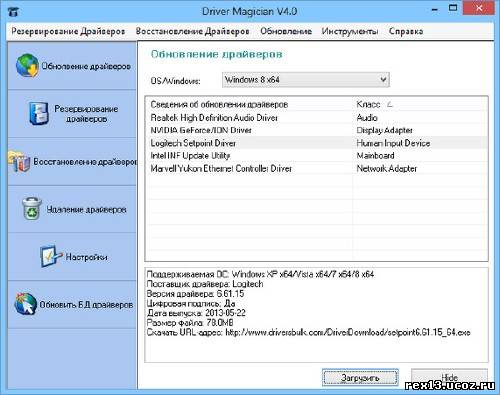Open the Обновление menu
This screenshot has width=500, height=395.
pos(286,31)
